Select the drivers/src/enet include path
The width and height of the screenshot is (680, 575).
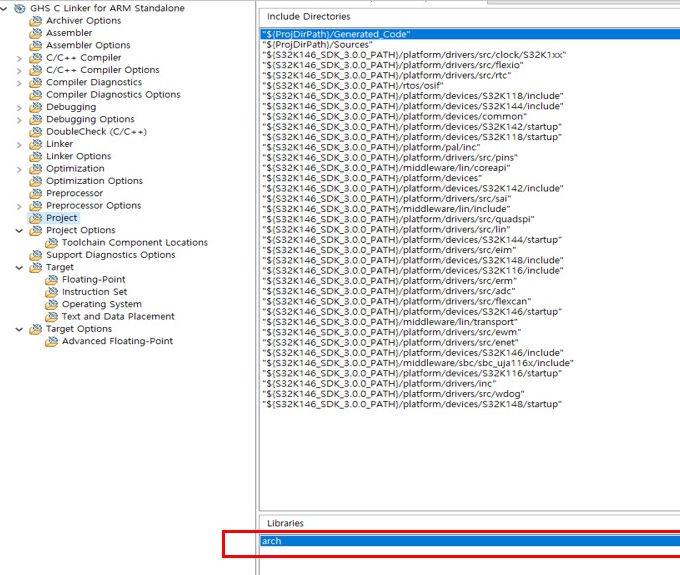390,343
